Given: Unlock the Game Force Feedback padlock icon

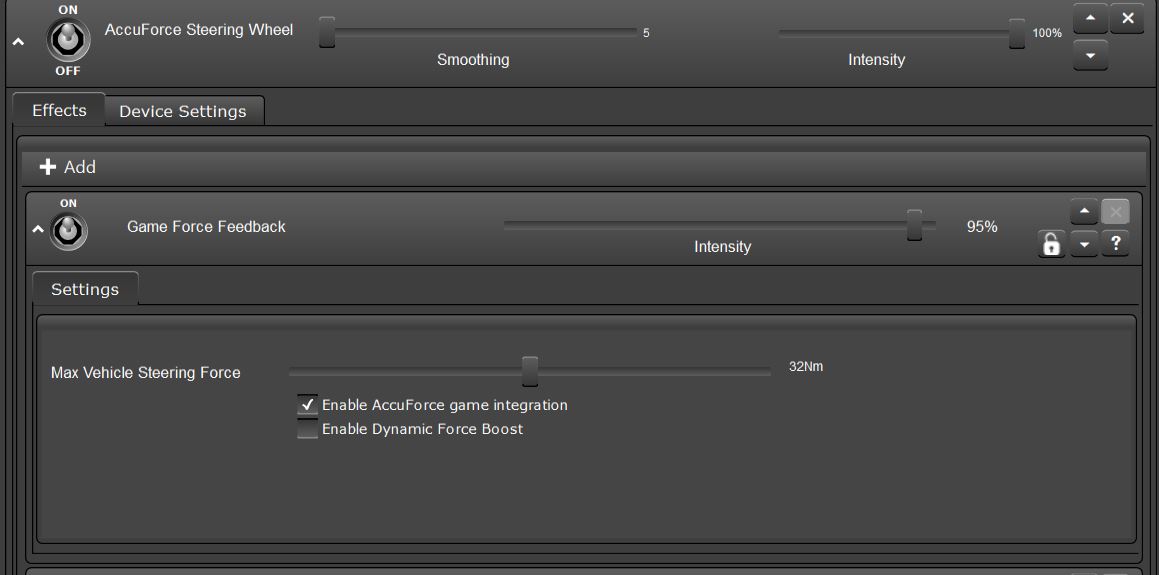Looking at the screenshot, I should click(1051, 244).
